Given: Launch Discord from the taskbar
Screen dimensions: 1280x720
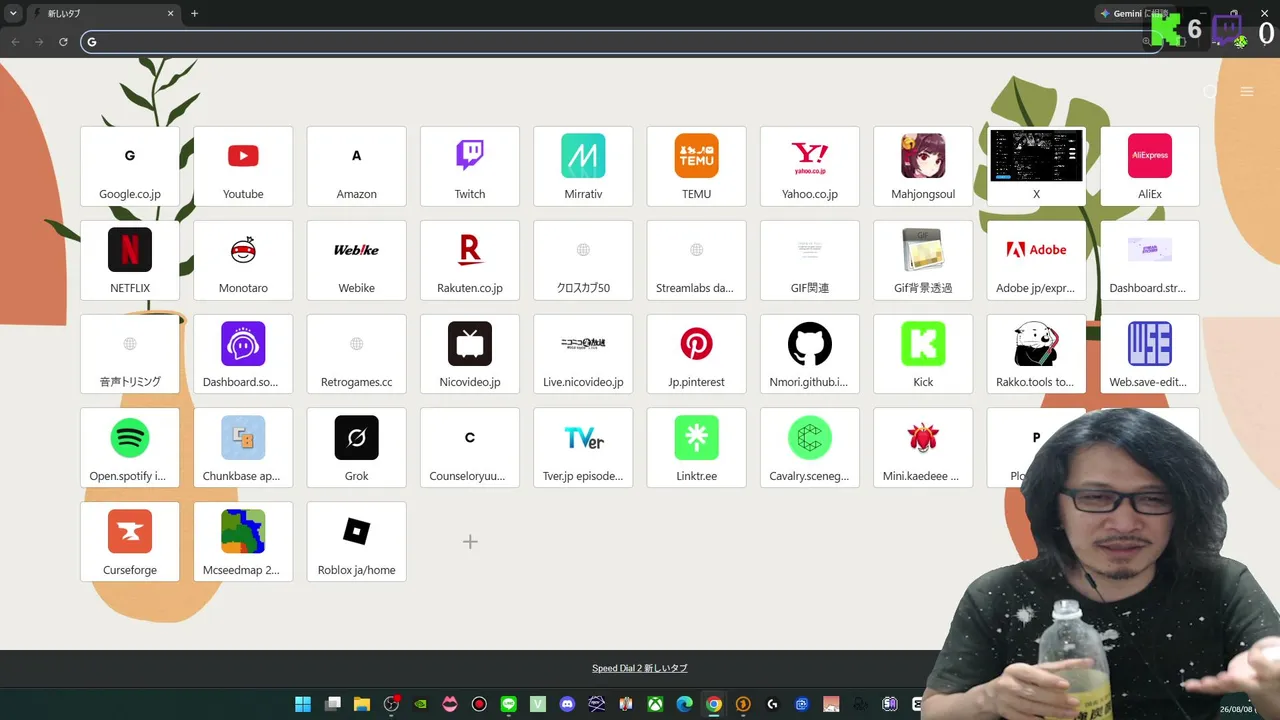Looking at the screenshot, I should coord(568,704).
